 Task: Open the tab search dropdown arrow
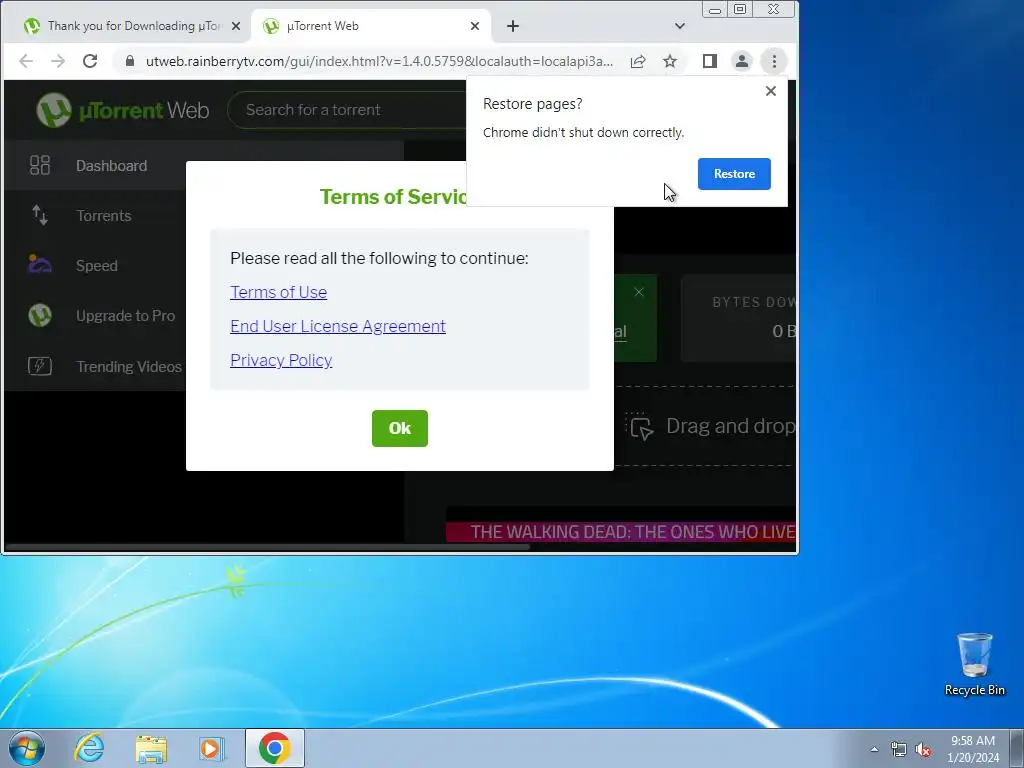[680, 26]
